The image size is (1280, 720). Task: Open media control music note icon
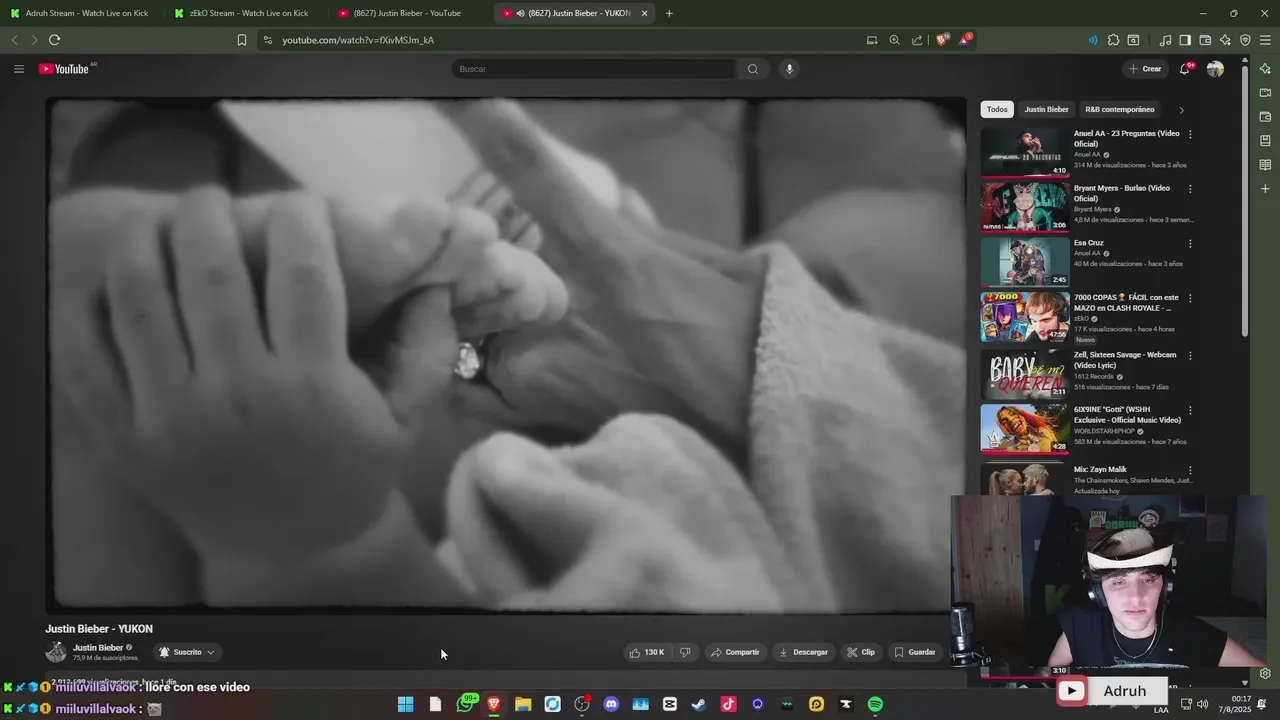click(x=1165, y=40)
